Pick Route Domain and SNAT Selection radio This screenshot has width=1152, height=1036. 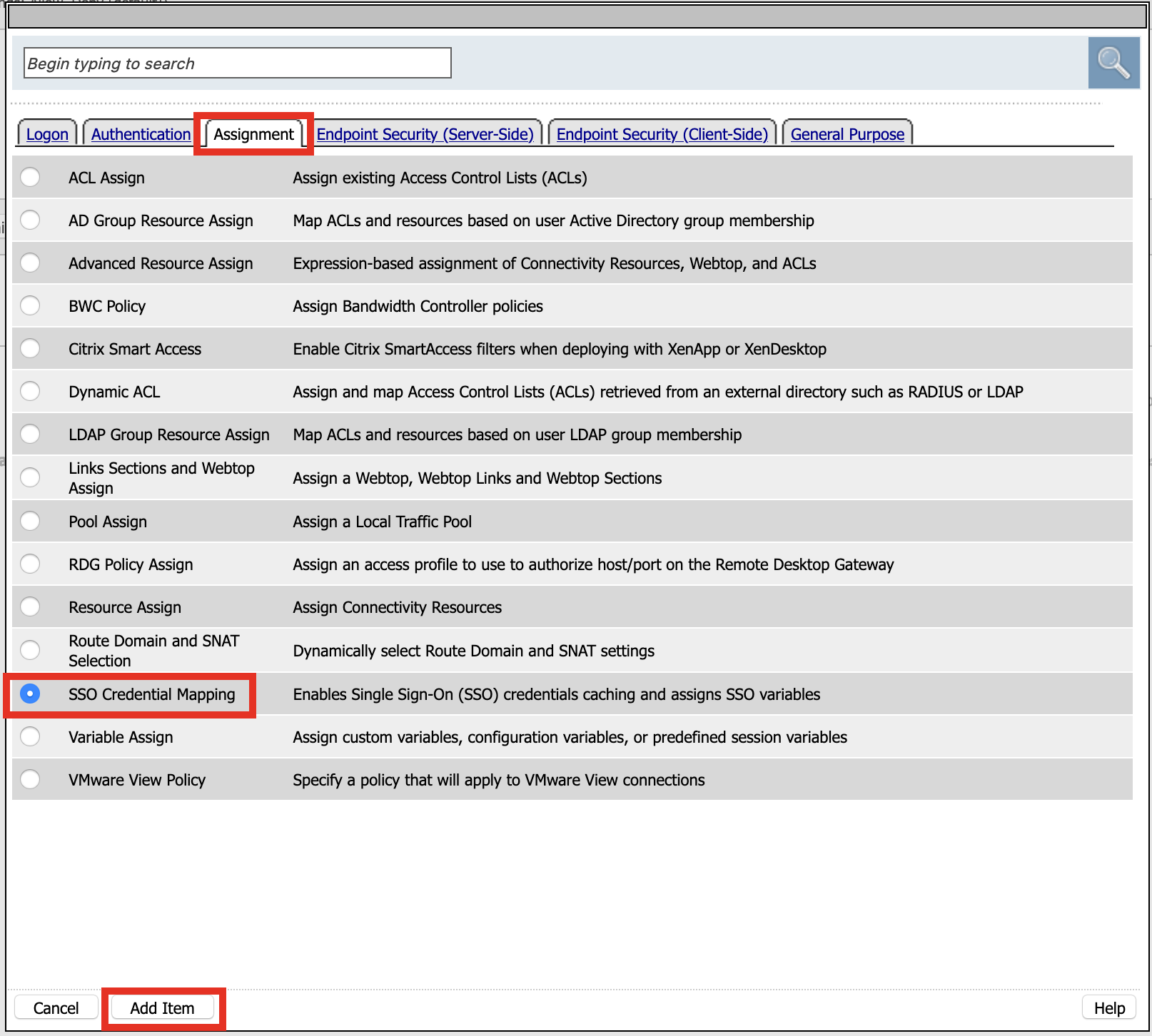(x=30, y=650)
